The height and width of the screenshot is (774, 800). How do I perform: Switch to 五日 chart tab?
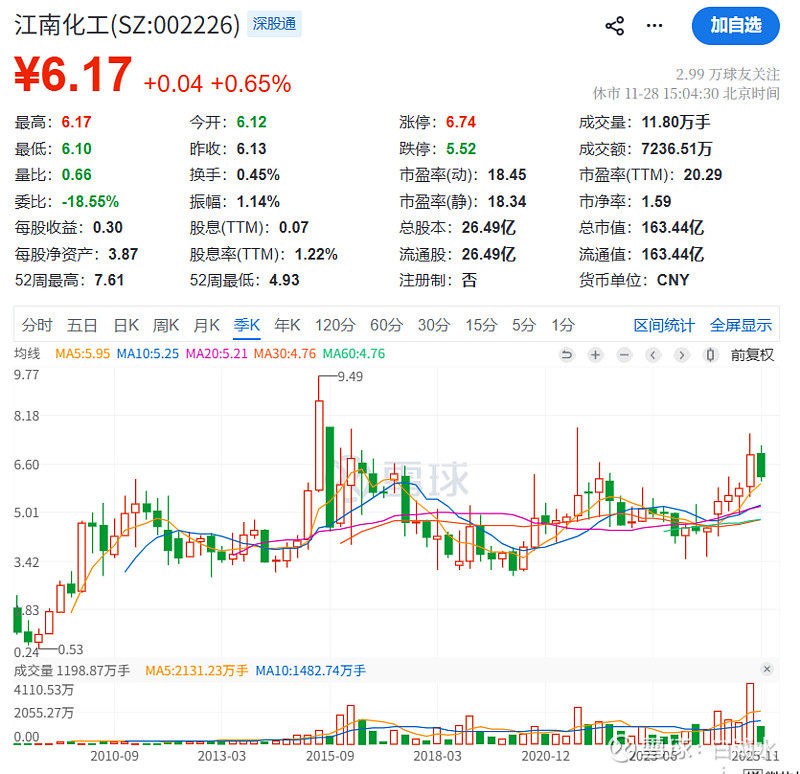click(82, 325)
